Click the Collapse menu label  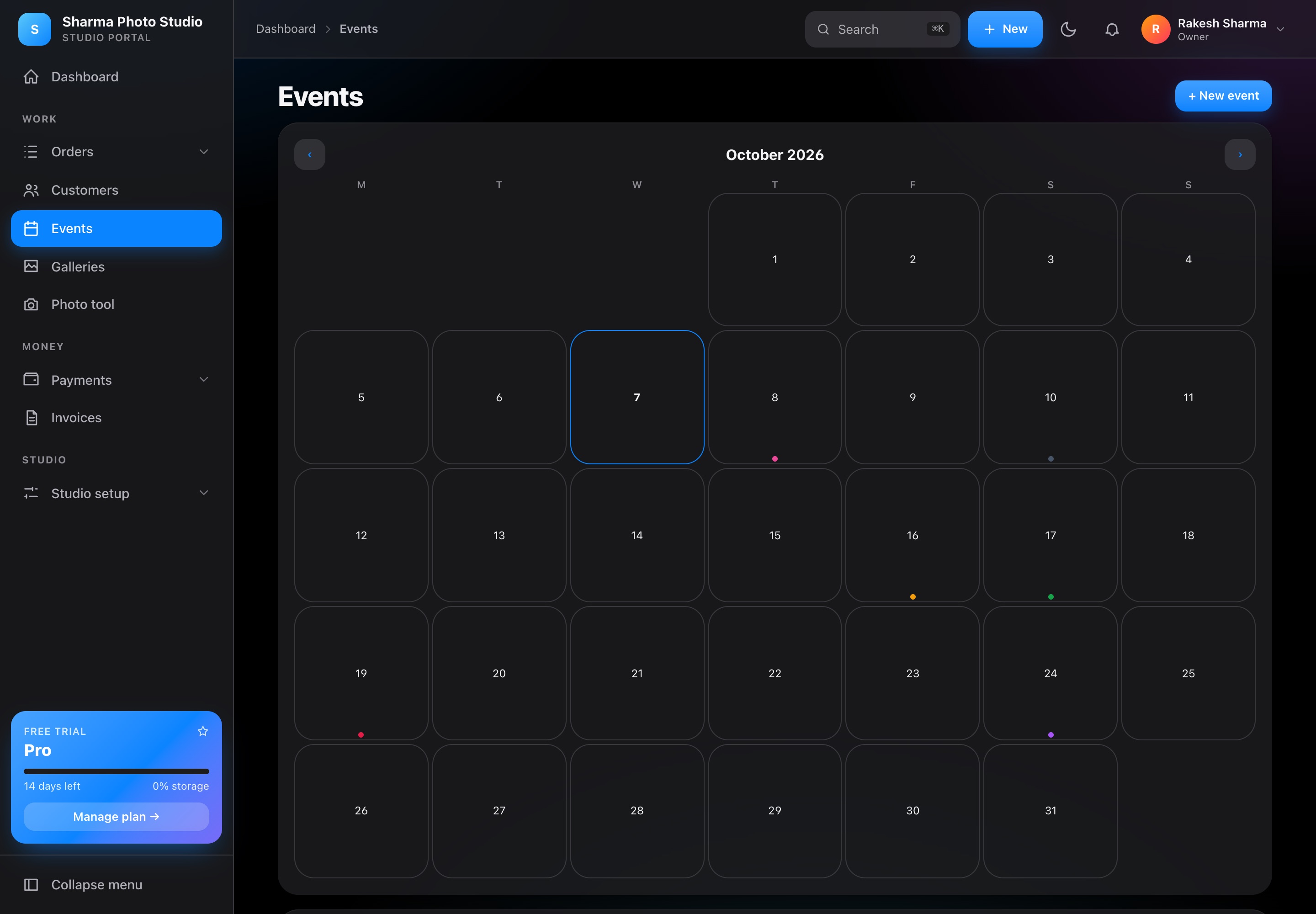[x=97, y=885]
